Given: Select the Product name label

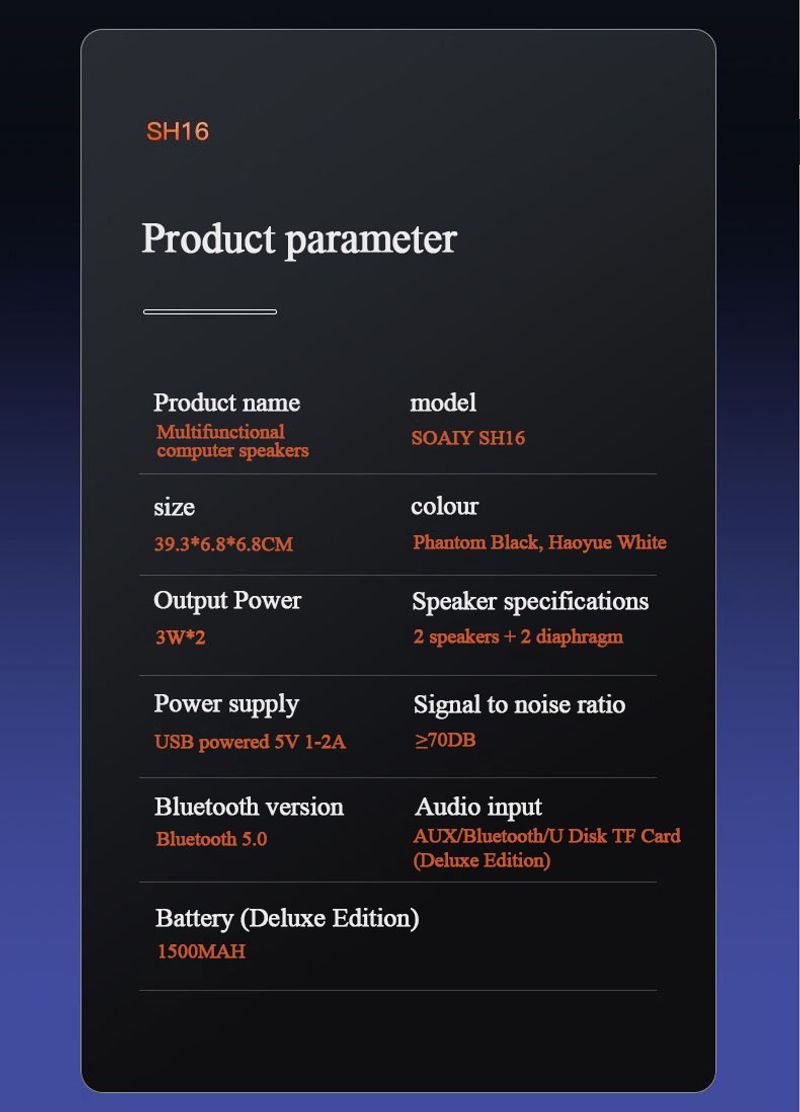Looking at the screenshot, I should click(227, 403).
